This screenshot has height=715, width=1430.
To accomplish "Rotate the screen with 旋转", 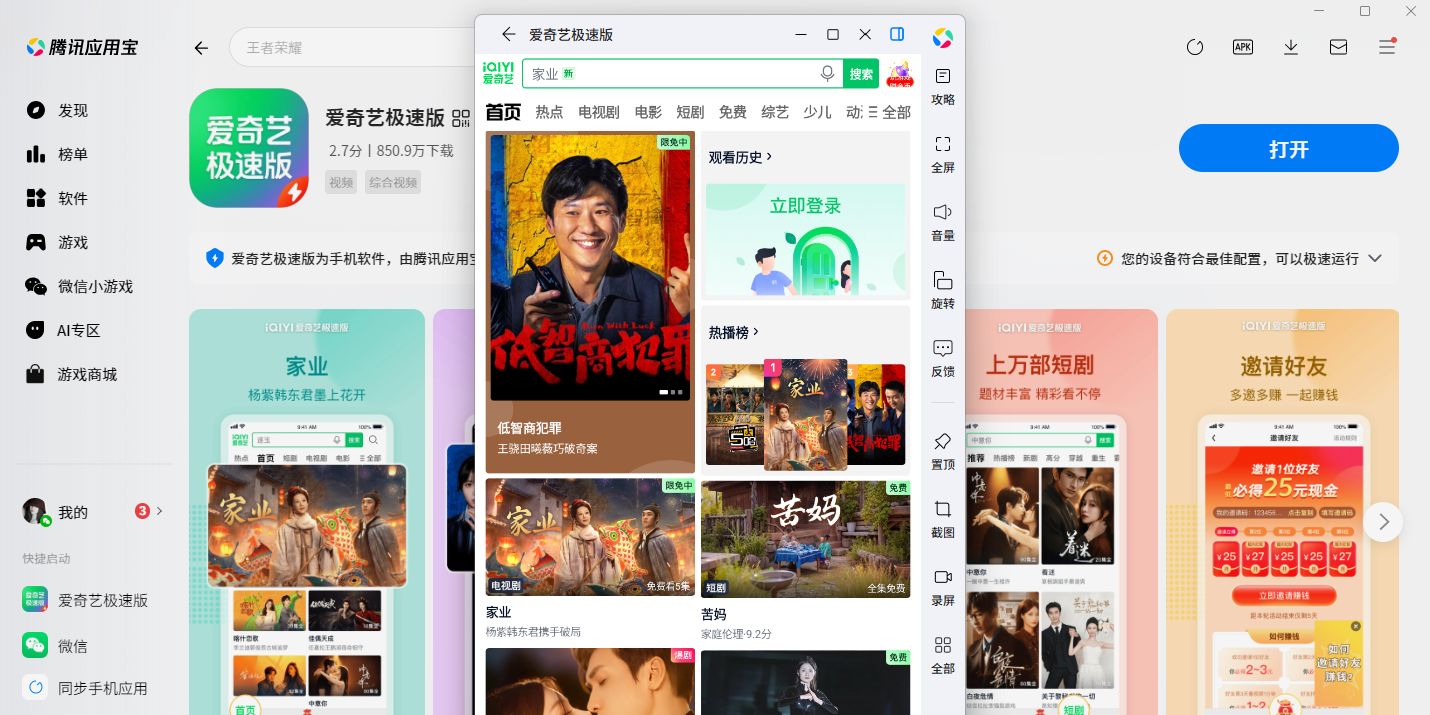I will tap(942, 290).
